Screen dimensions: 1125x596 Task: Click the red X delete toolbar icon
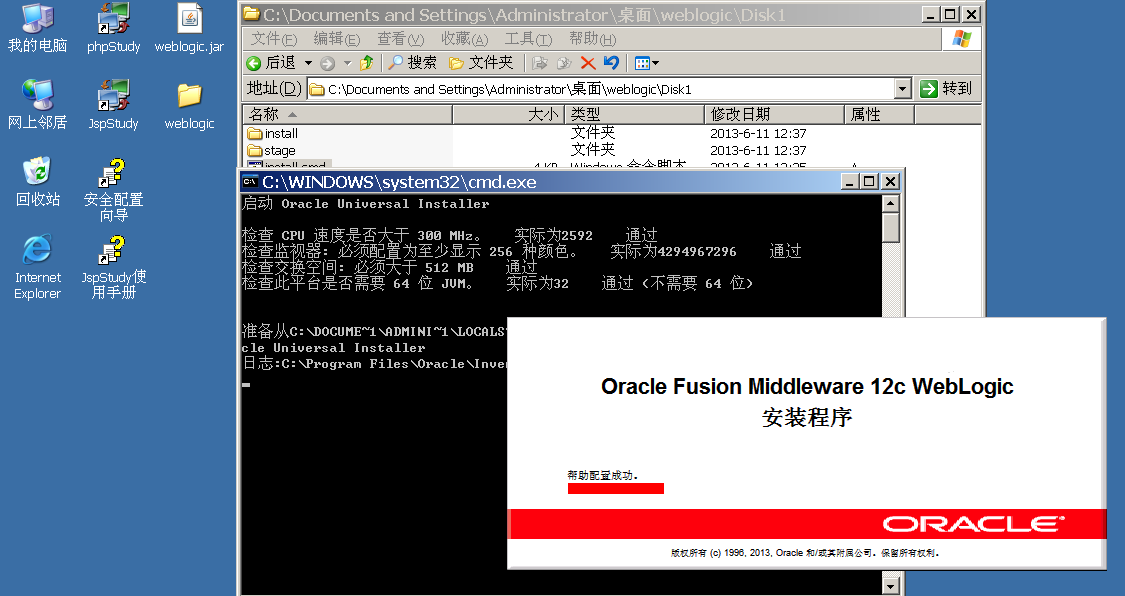tap(588, 63)
